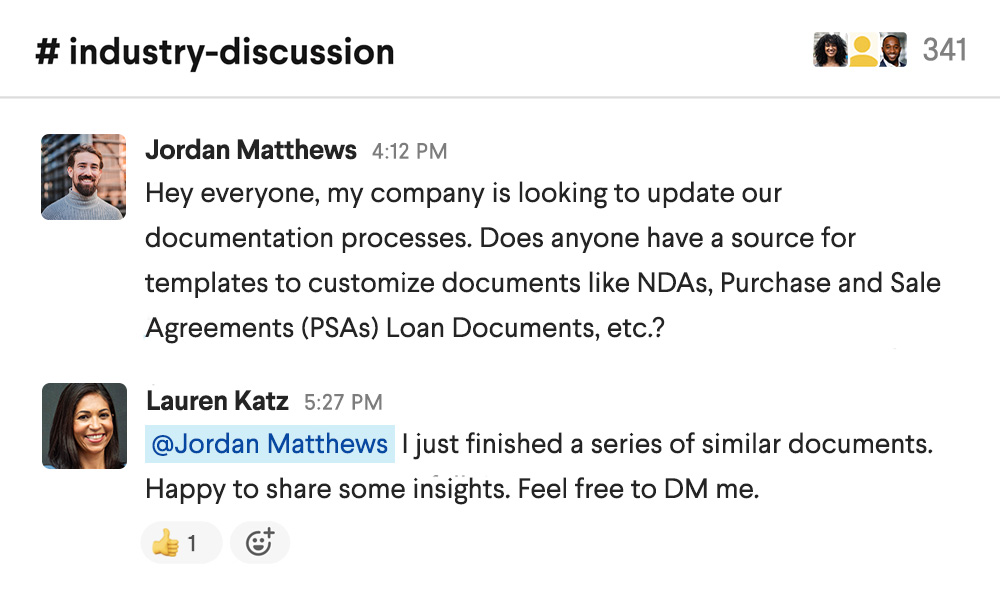Open the Jordan Matthews sender name above the first message

pyautogui.click(x=251, y=151)
